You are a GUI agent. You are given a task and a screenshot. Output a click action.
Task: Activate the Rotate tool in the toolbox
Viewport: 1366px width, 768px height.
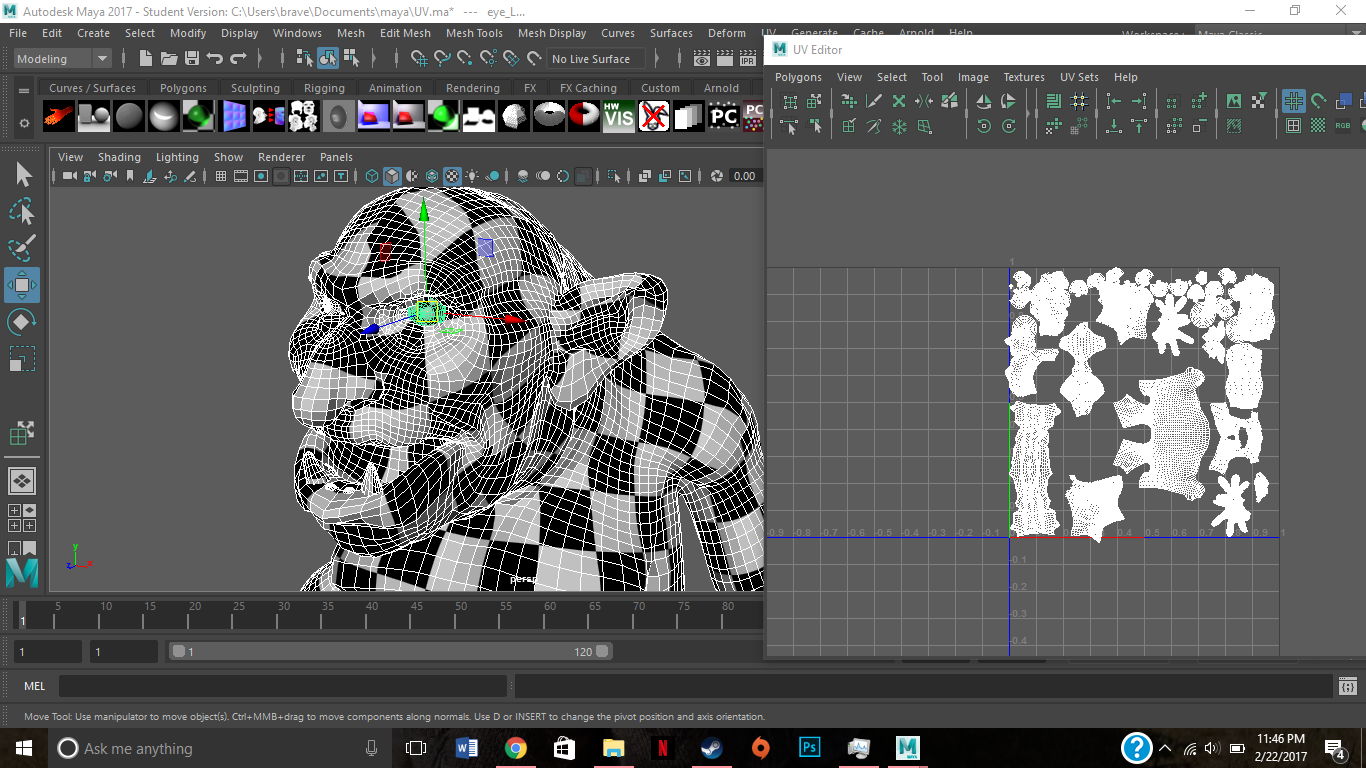21,321
